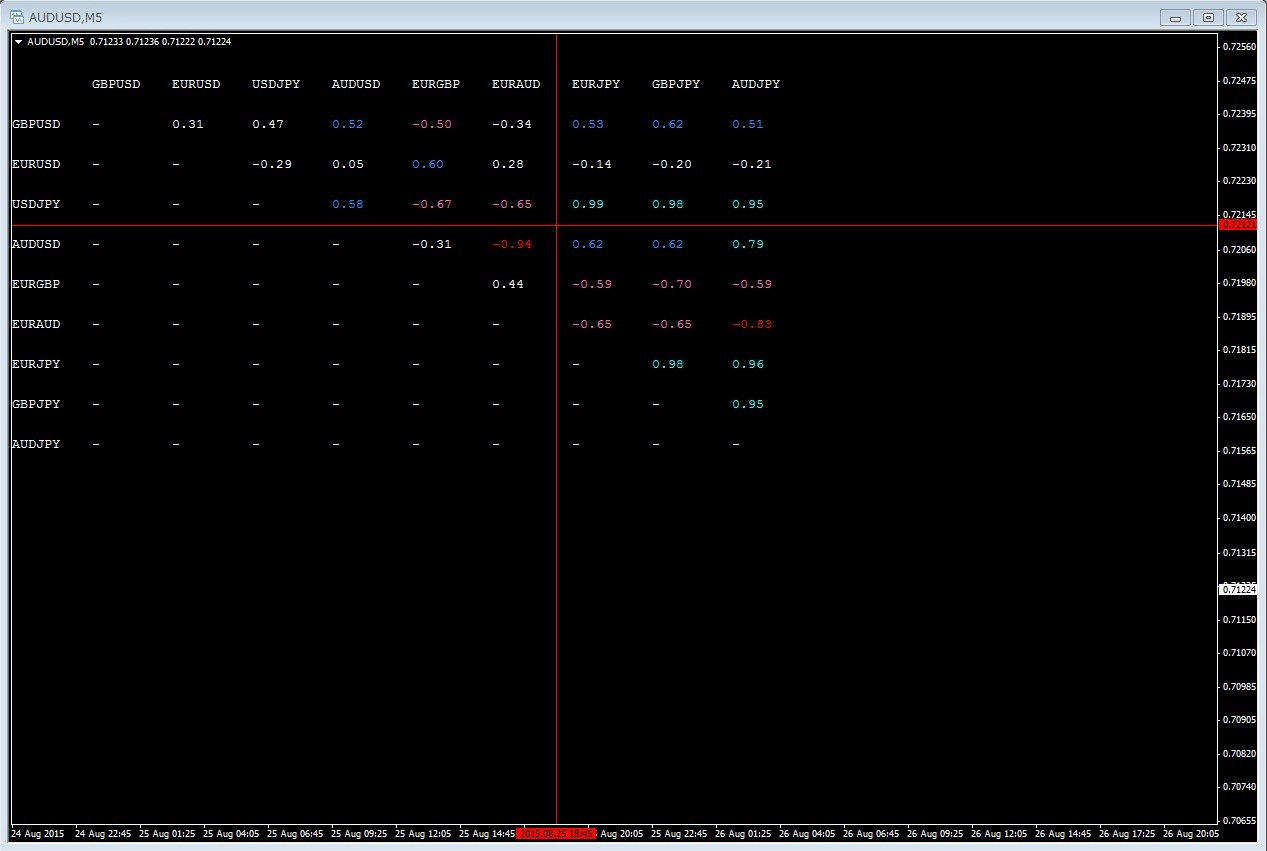This screenshot has height=851, width=1267.
Task: Click the AUDUSD row label
Action: tap(36, 244)
